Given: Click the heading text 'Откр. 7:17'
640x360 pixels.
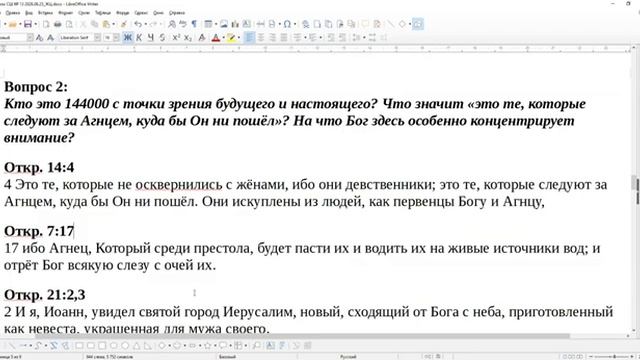Looking at the screenshot, I should pyautogui.click(x=39, y=231).
